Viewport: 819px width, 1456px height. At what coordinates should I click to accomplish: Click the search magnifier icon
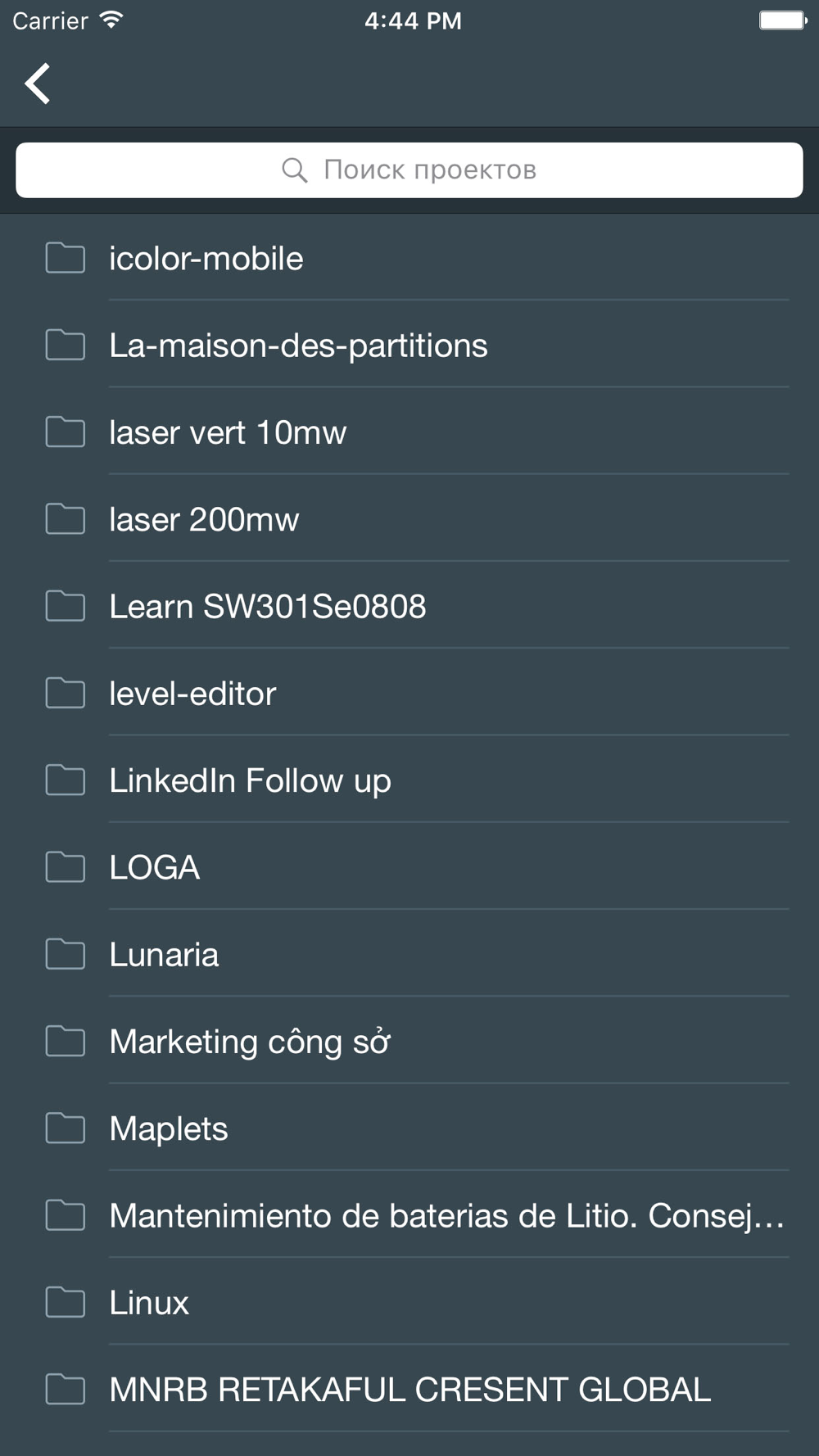tap(294, 170)
